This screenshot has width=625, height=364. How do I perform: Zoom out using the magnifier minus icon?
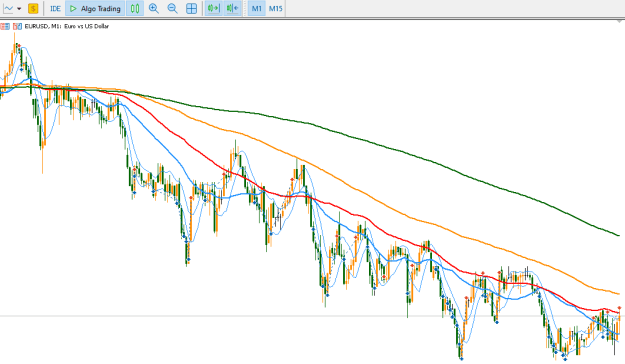tap(172, 8)
